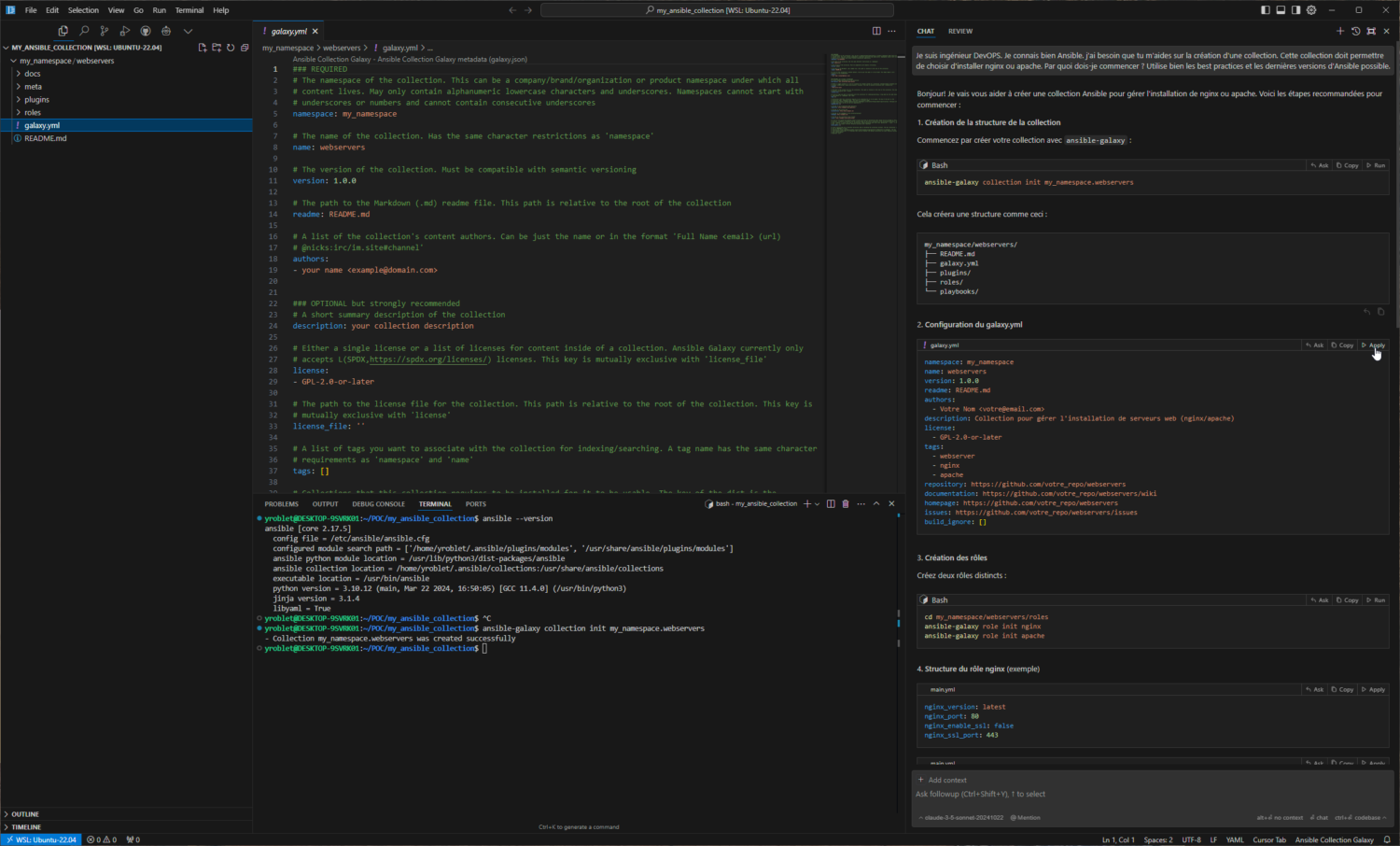Ask about the nginx main.yml code block
This screenshot has width=1400, height=846.
pyautogui.click(x=1315, y=690)
